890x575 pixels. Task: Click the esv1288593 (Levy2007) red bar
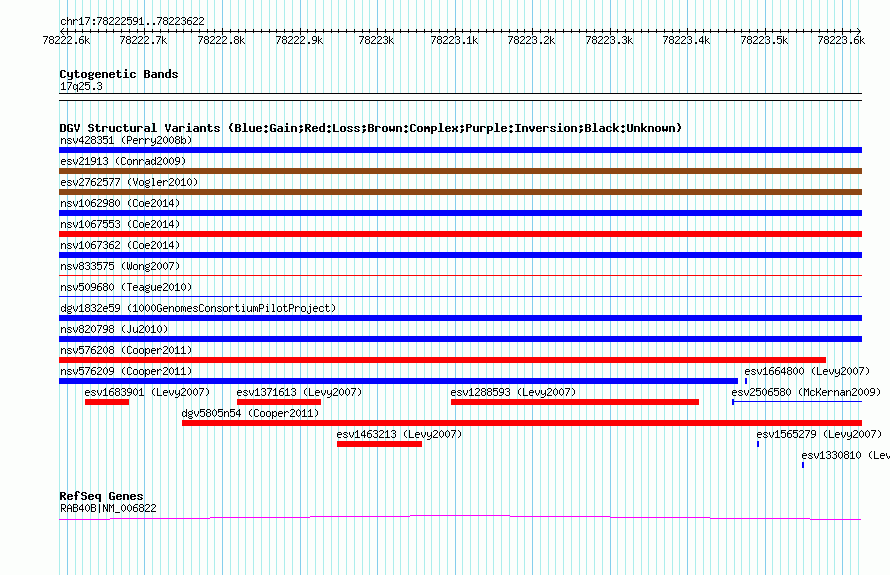575,402
